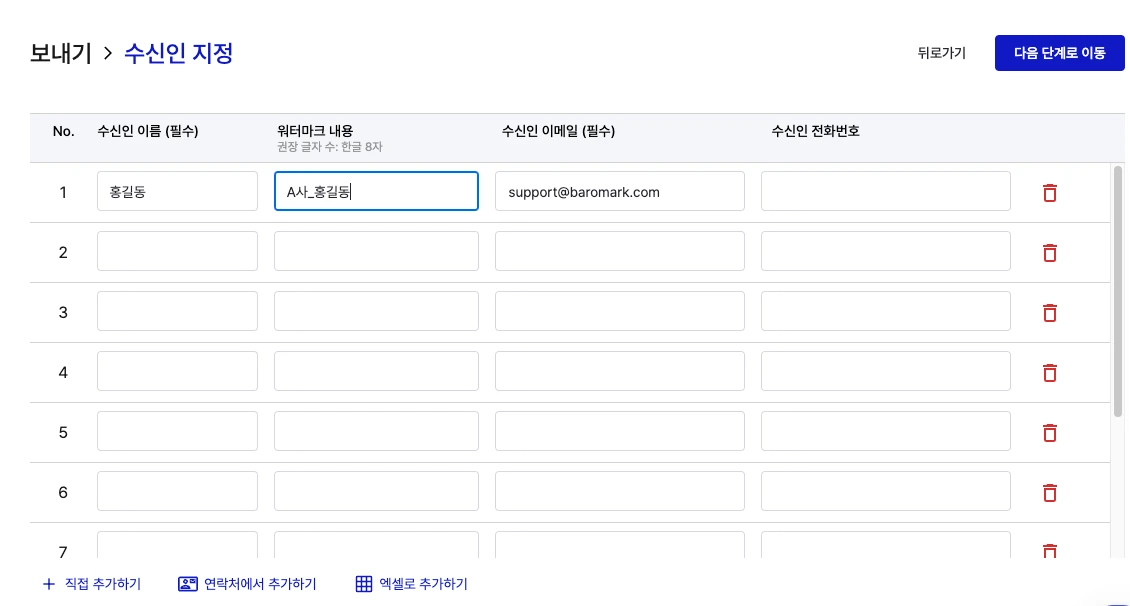The image size is (1130, 606).
Task: Edit the email field support@baromark.com
Action: tap(620, 191)
